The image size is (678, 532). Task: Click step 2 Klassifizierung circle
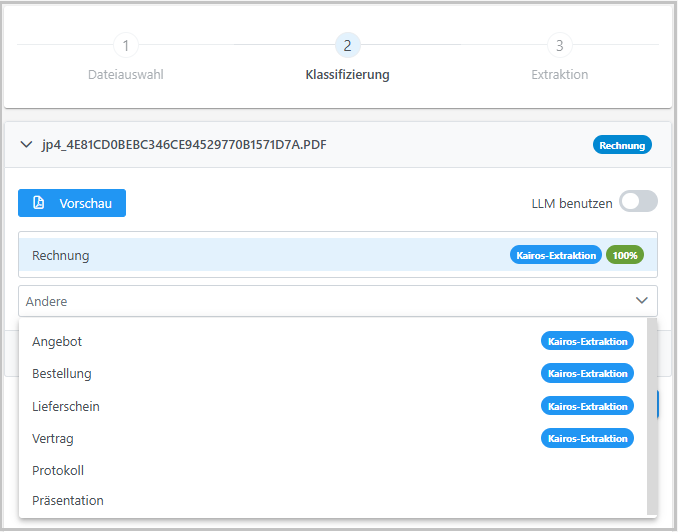tap(347, 46)
